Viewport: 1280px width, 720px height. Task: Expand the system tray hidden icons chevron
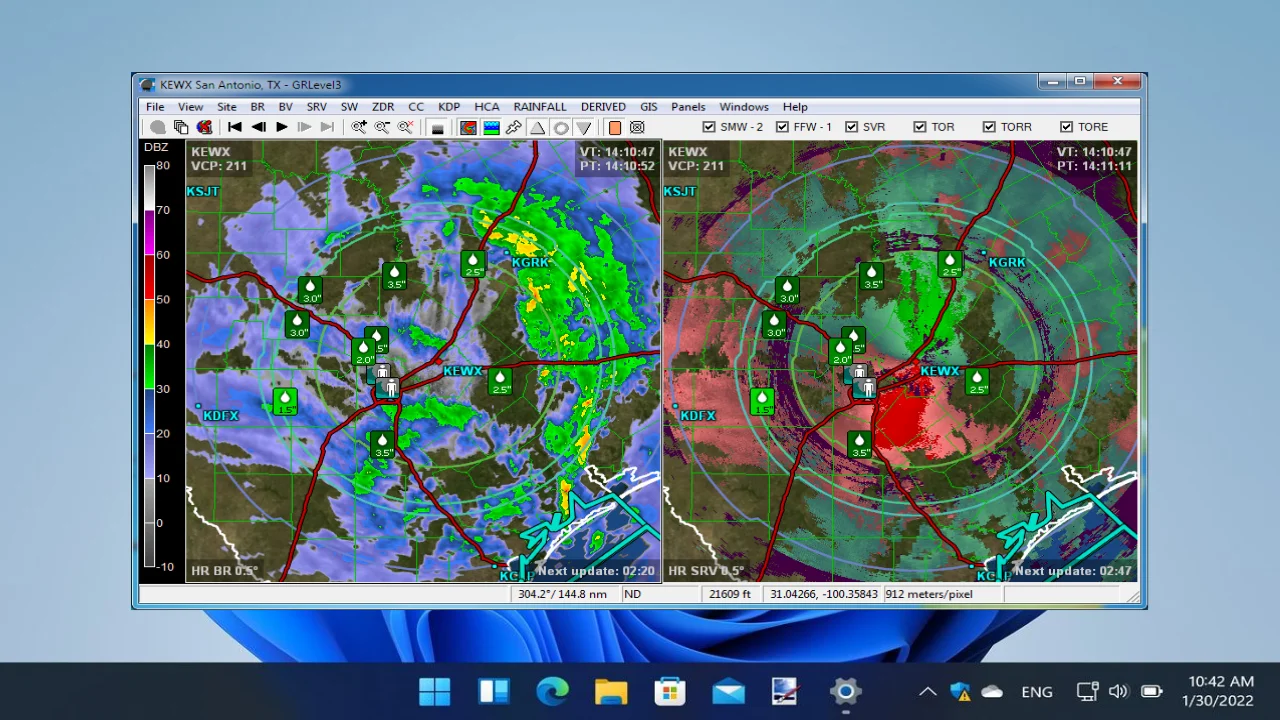[928, 691]
